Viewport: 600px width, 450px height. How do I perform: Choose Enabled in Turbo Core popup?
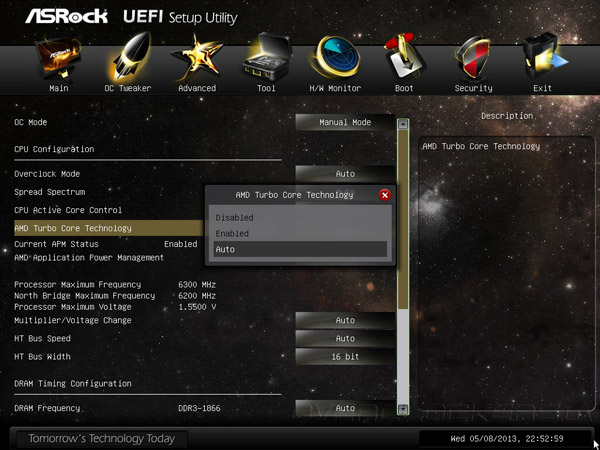pyautogui.click(x=300, y=233)
